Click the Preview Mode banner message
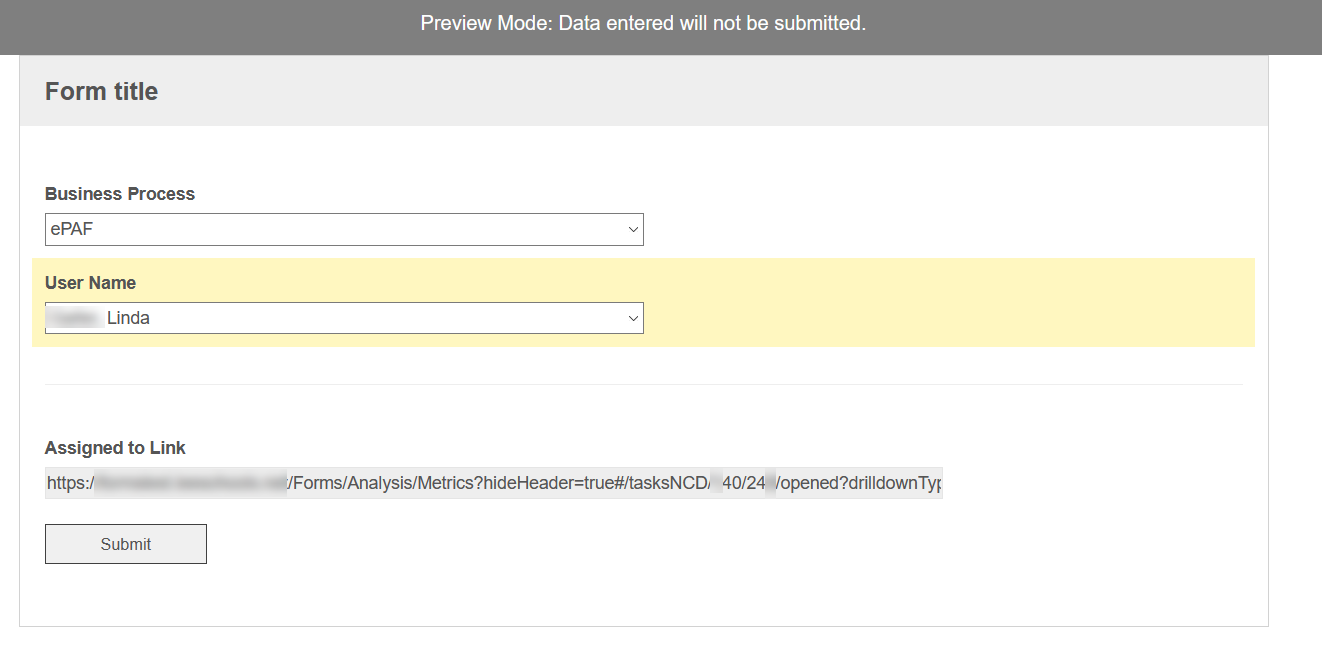This screenshot has height=671, width=1322. [642, 23]
